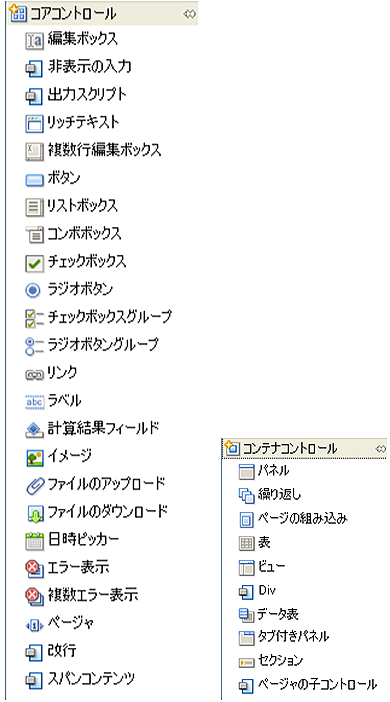Click the 非表示の入力 text label

(x=89, y=66)
